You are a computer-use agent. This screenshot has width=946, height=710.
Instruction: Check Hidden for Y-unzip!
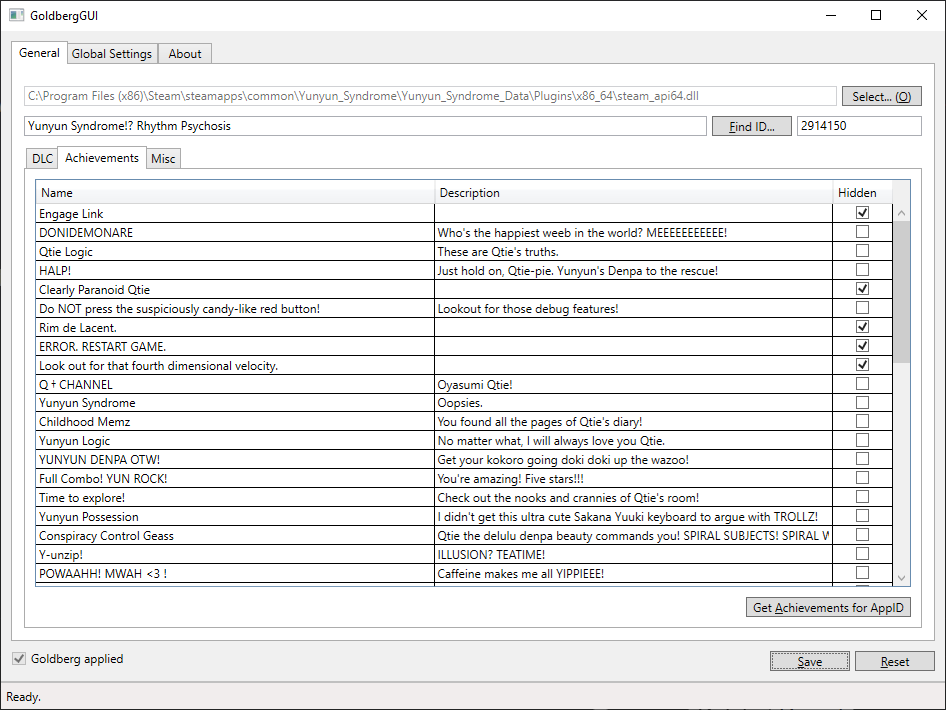point(863,554)
